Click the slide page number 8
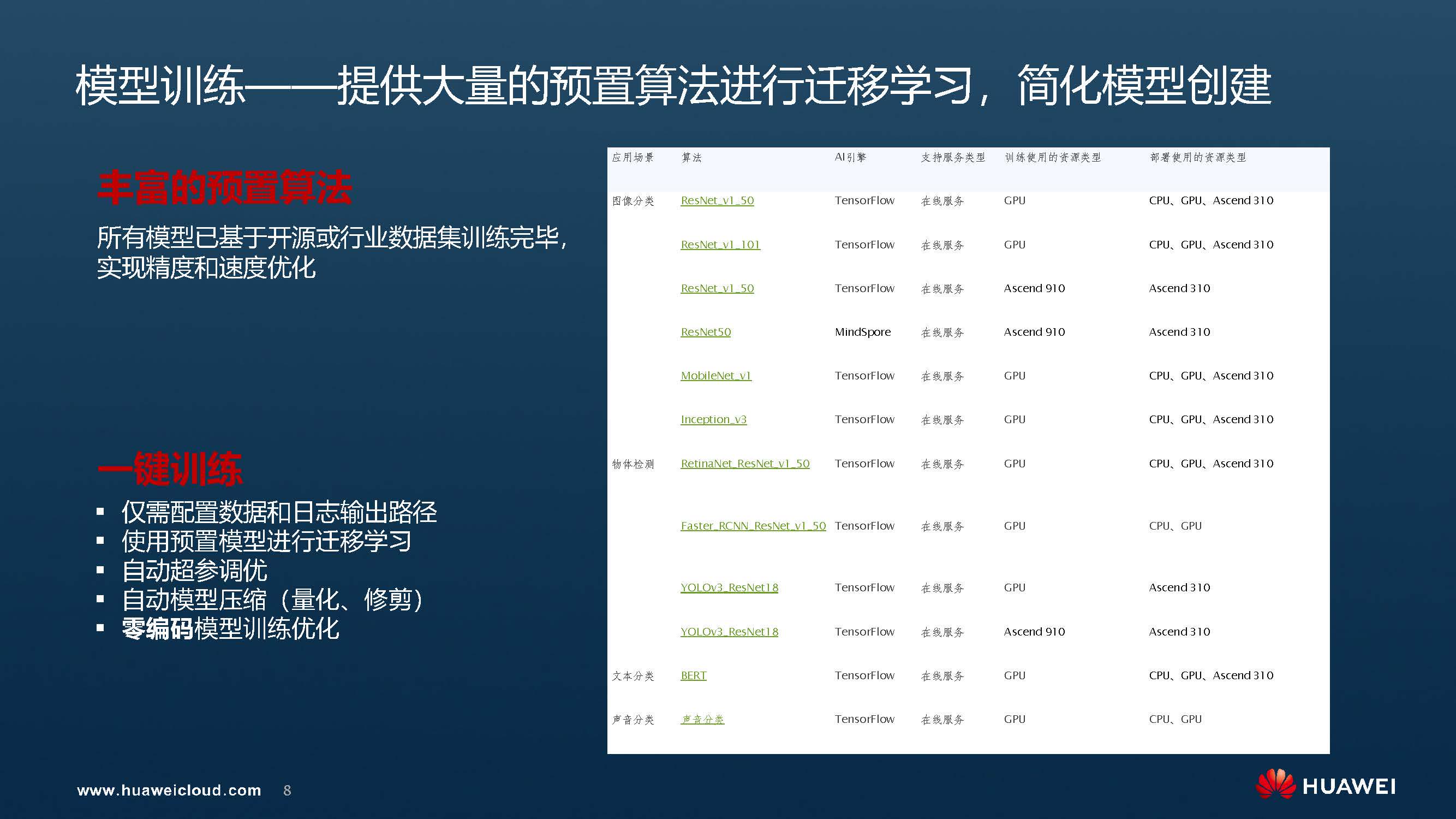 287,790
